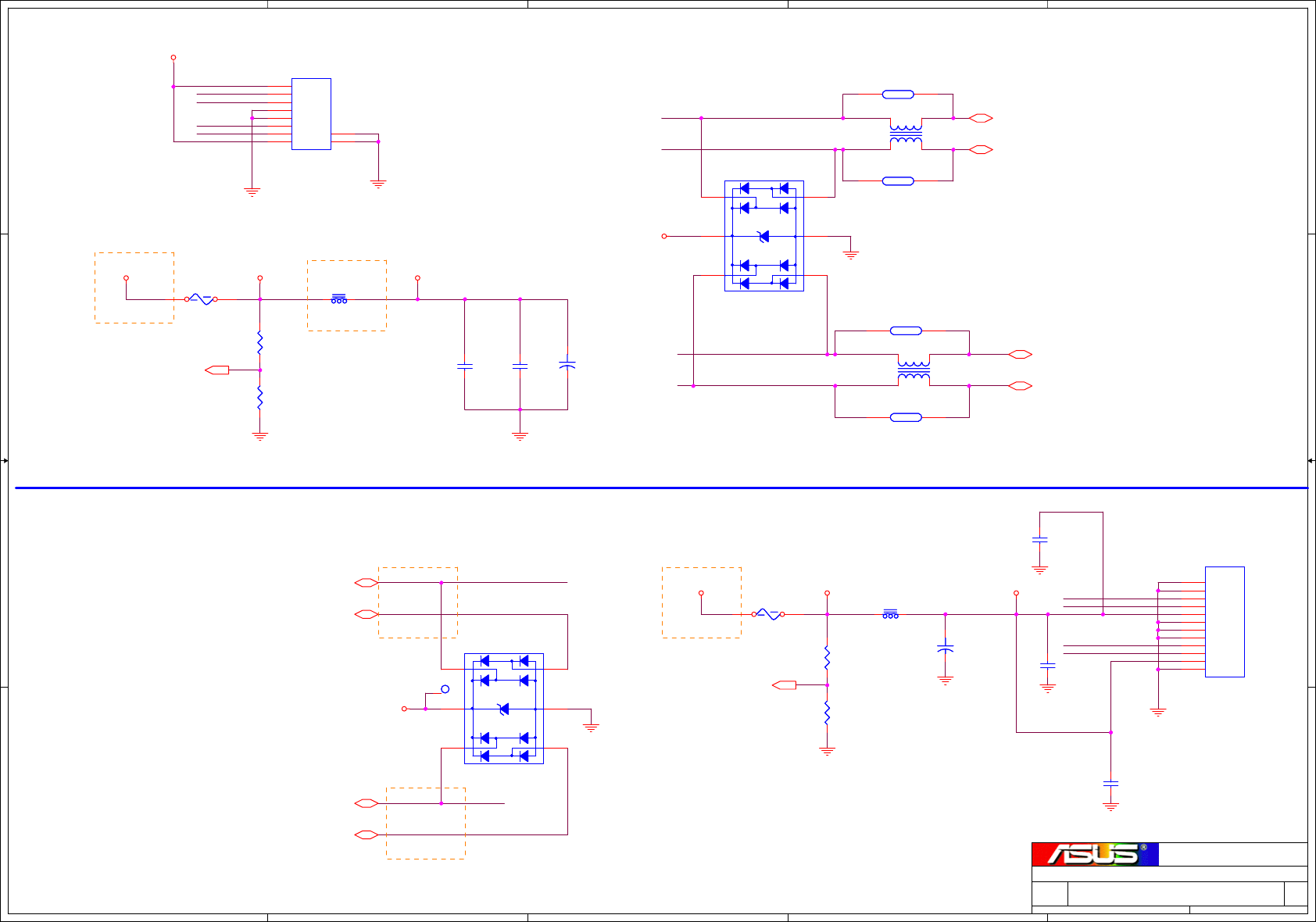Viewport: 1316px width, 922px height.
Task: Select the off-page port at the upper-left resistor divider
Action: 216,370
